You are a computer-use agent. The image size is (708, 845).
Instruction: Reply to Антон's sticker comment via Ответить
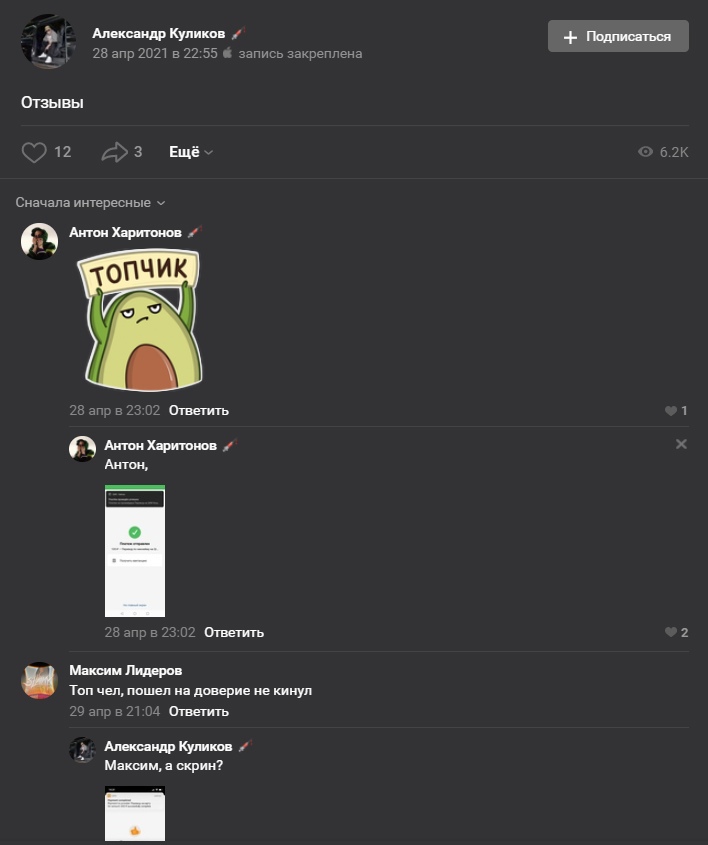[x=199, y=411]
